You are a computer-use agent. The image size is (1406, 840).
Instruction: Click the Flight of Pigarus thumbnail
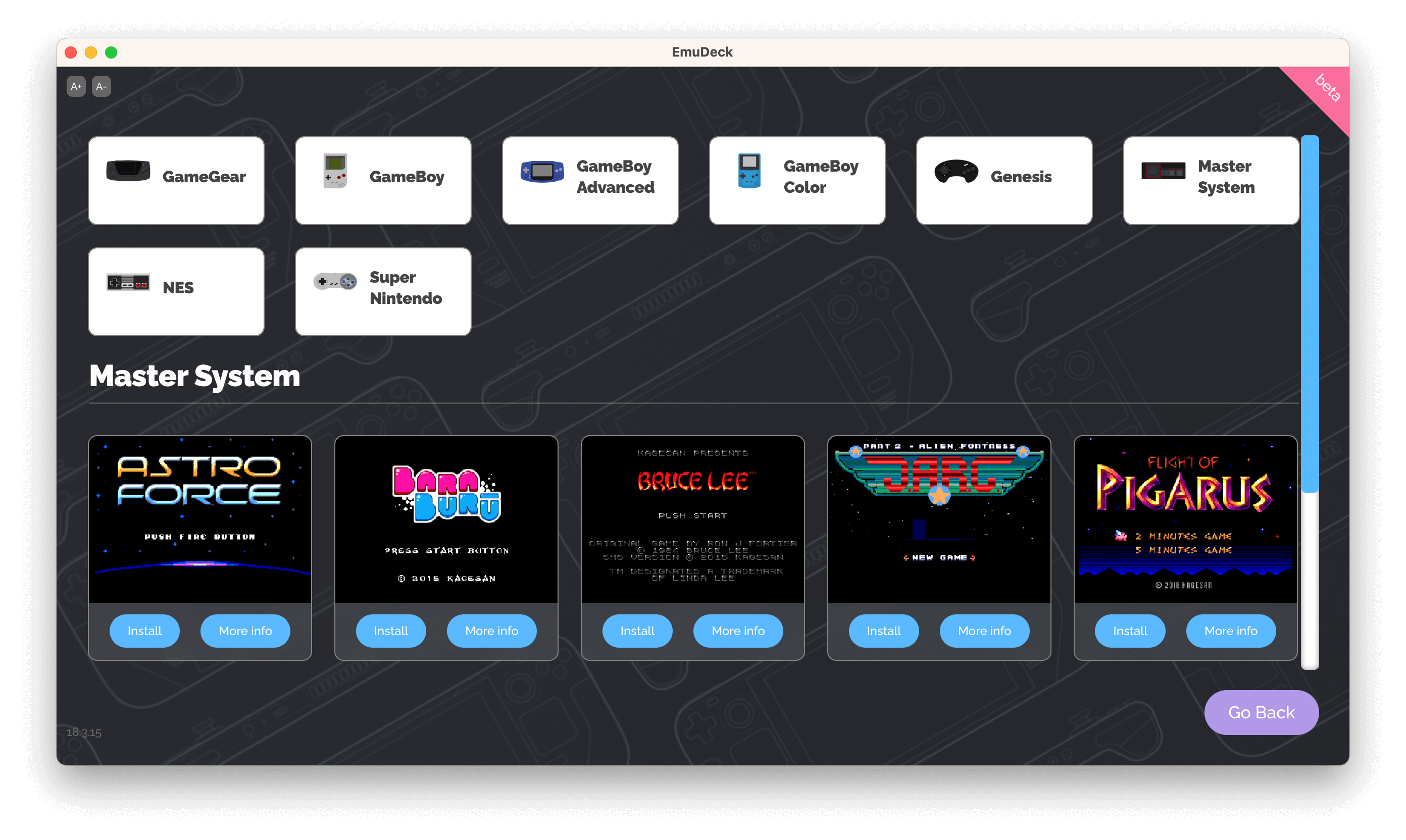point(1185,518)
